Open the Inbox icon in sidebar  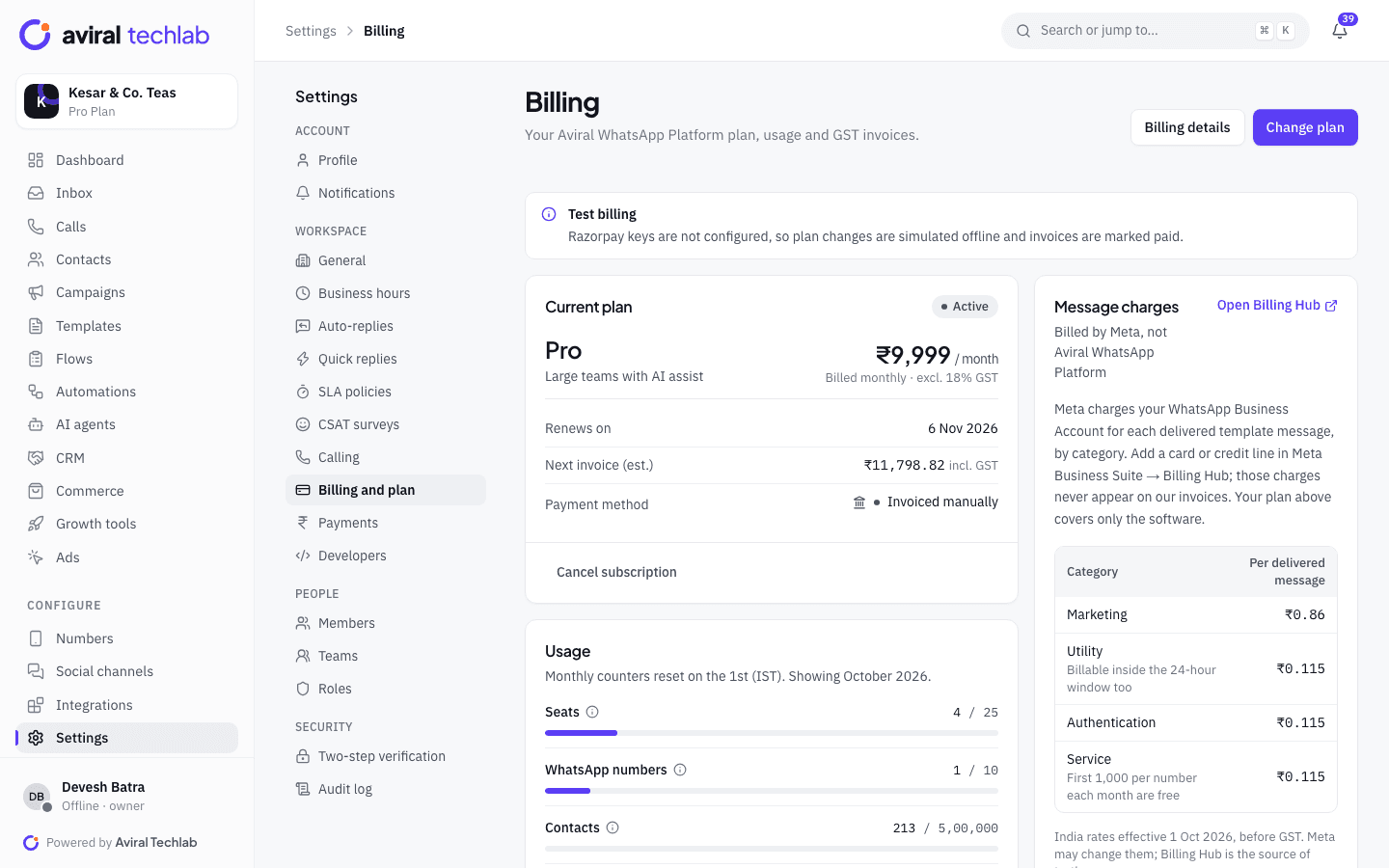(x=36, y=193)
